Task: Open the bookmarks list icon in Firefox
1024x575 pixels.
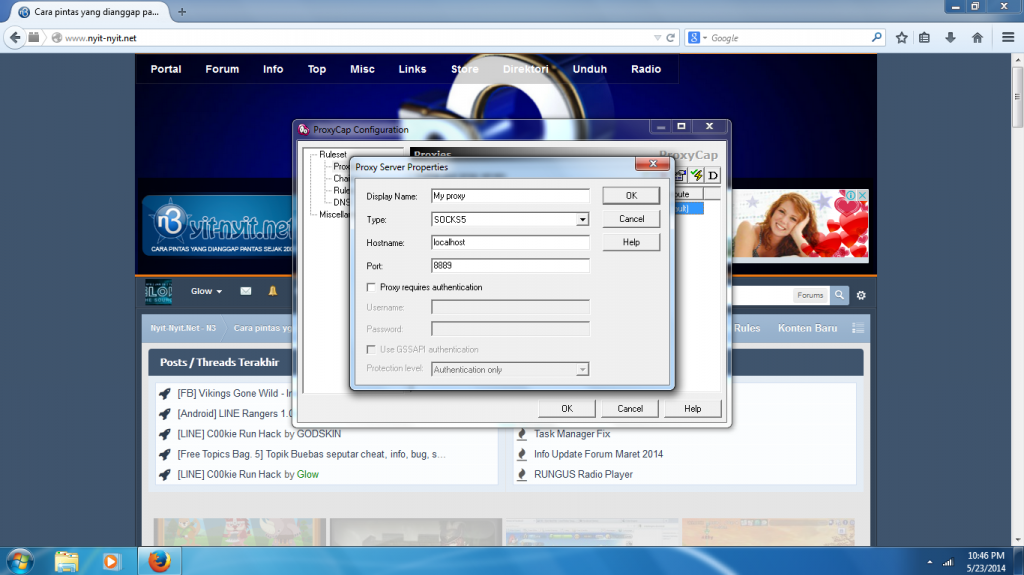Action: point(925,38)
